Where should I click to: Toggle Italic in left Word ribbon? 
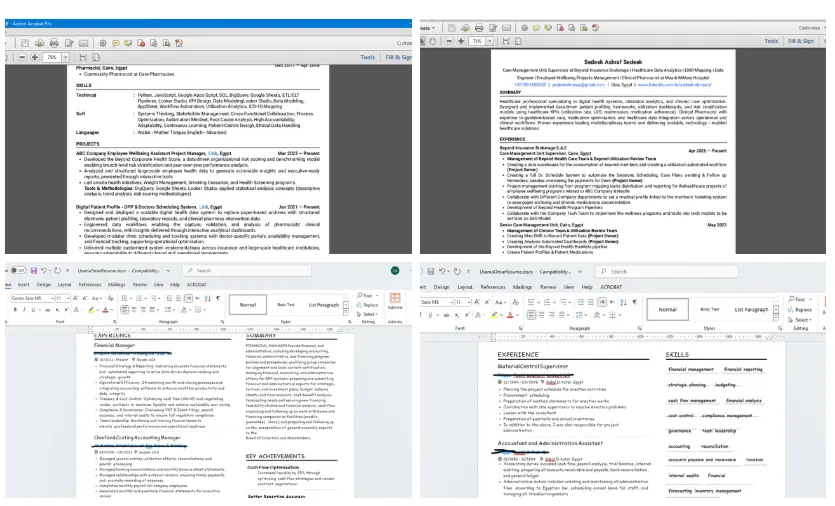[x=24, y=310]
